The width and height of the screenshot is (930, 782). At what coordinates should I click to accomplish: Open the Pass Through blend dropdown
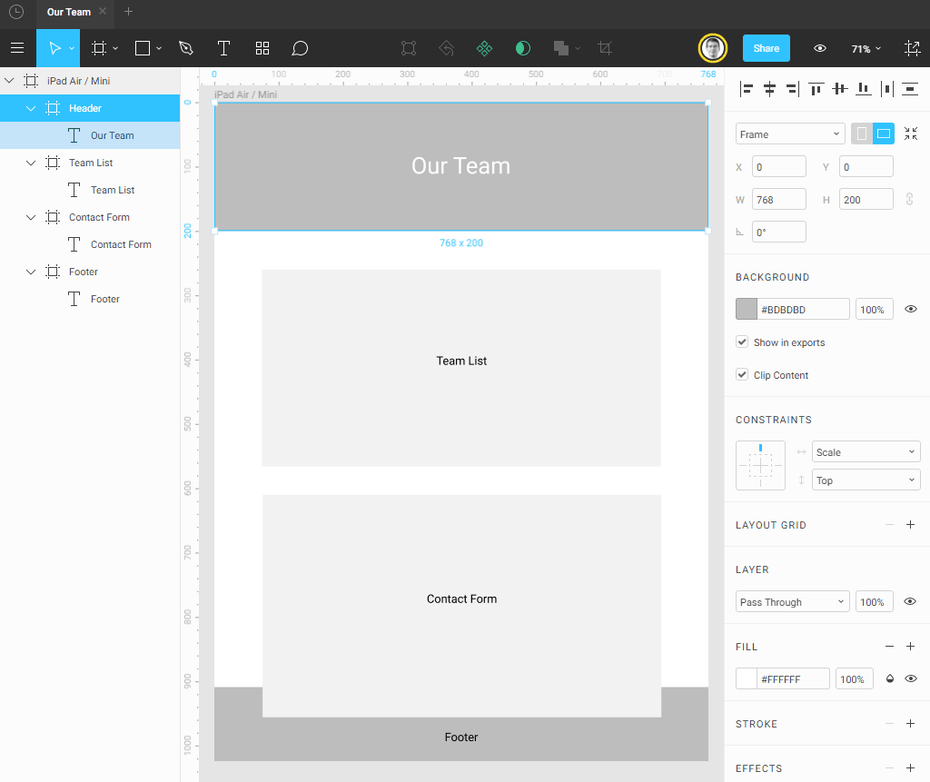792,602
